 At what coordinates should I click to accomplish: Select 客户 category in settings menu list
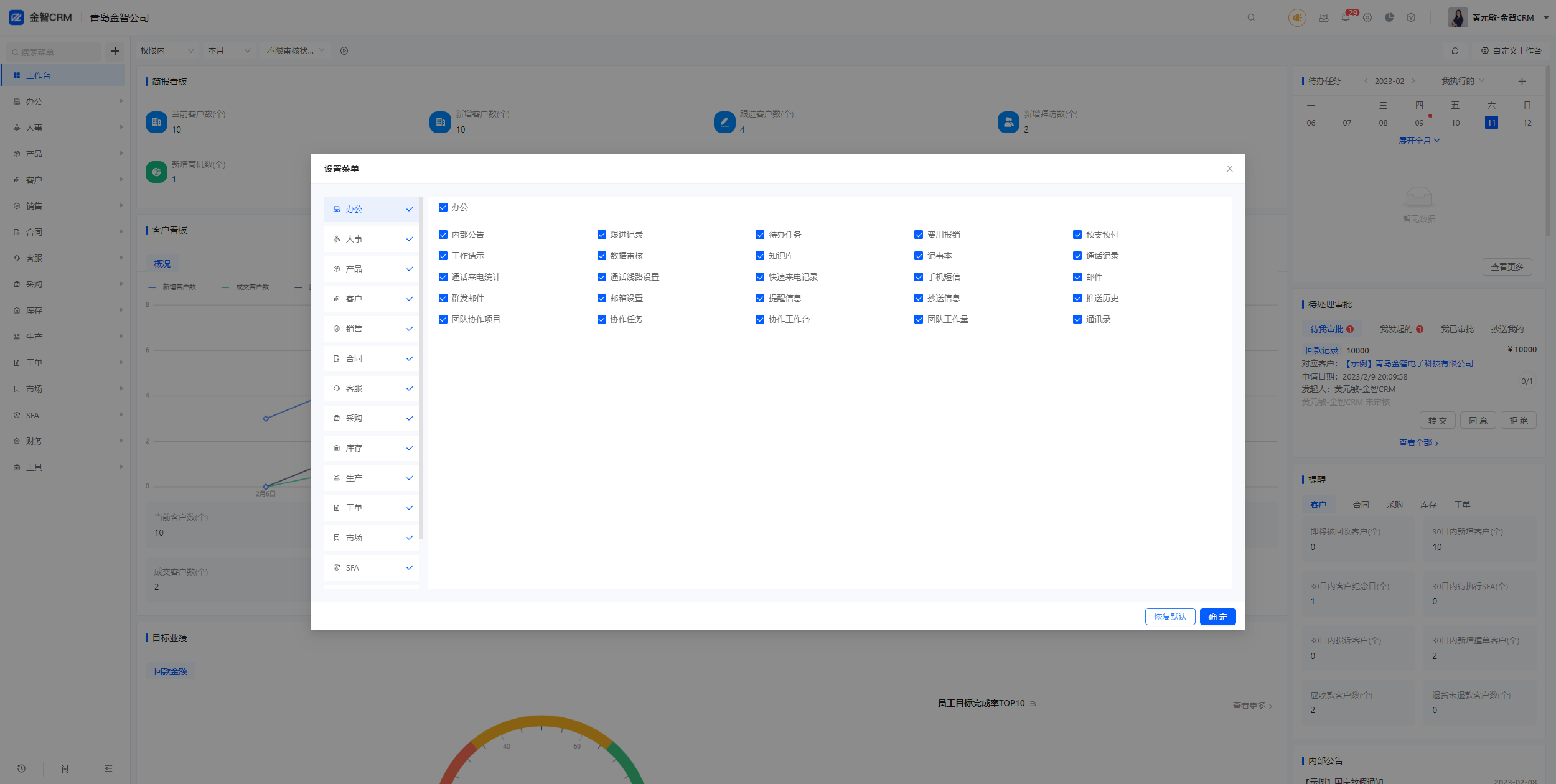pyautogui.click(x=372, y=299)
